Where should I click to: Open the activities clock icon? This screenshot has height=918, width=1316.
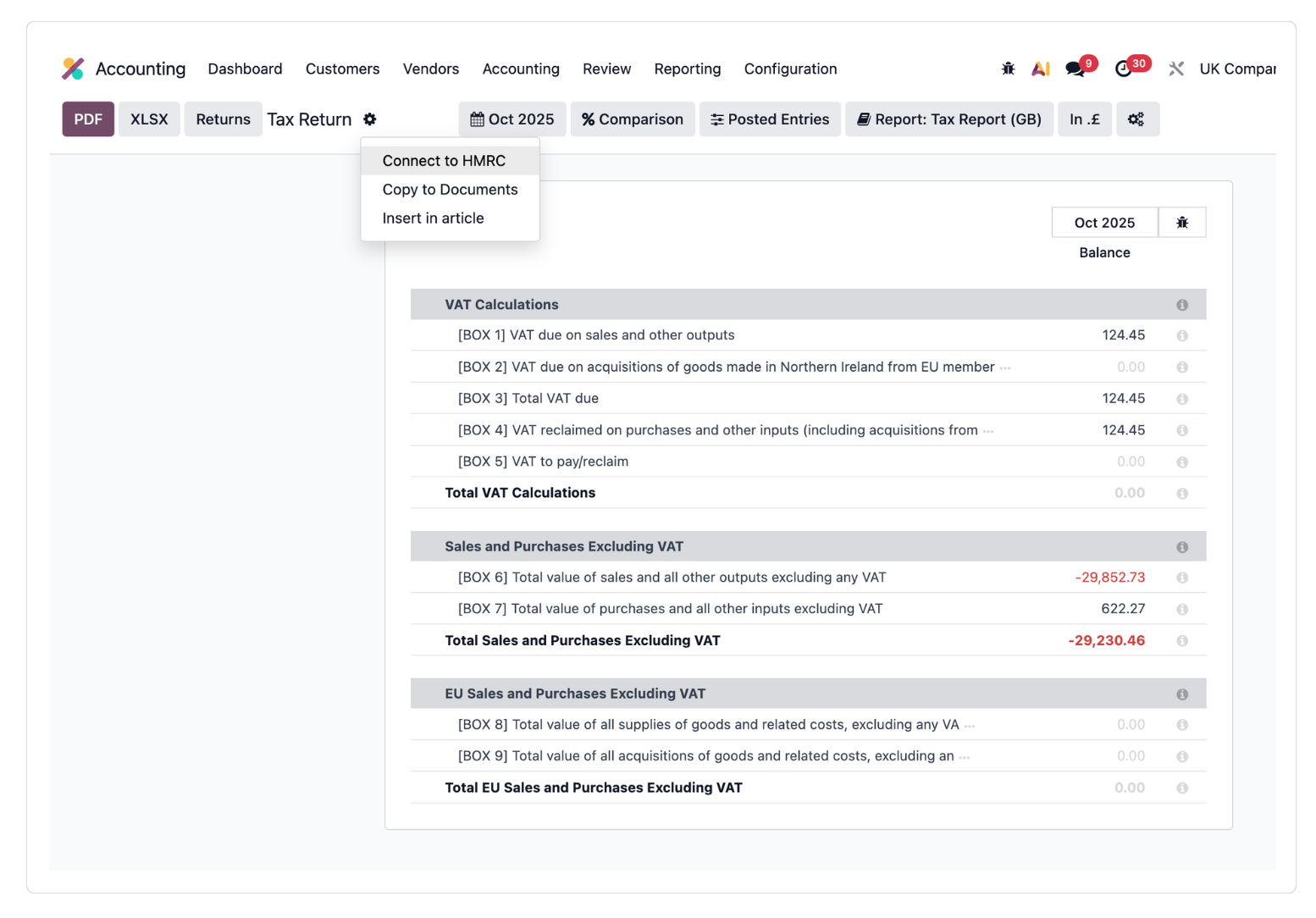click(1124, 69)
